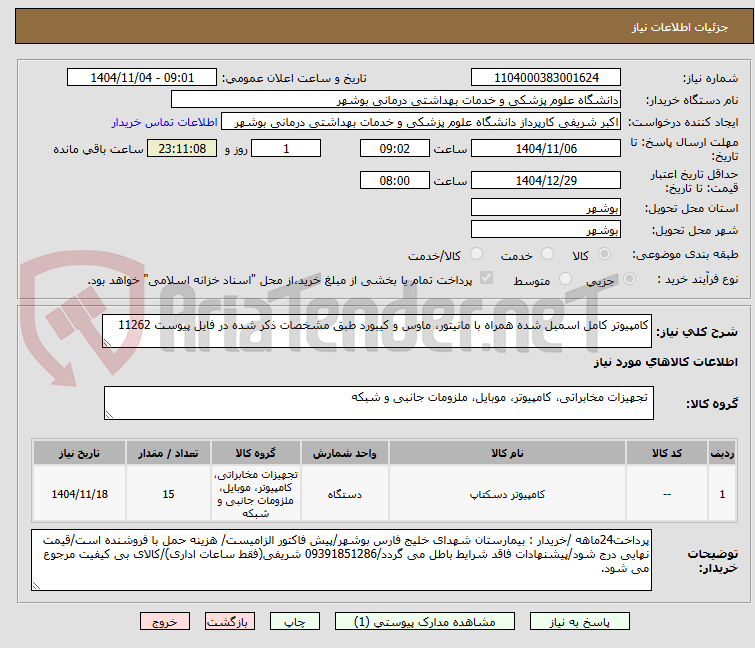This screenshot has height=648, width=755.
Task: Click the خروج exit button
Action: pyautogui.click(x=165, y=622)
